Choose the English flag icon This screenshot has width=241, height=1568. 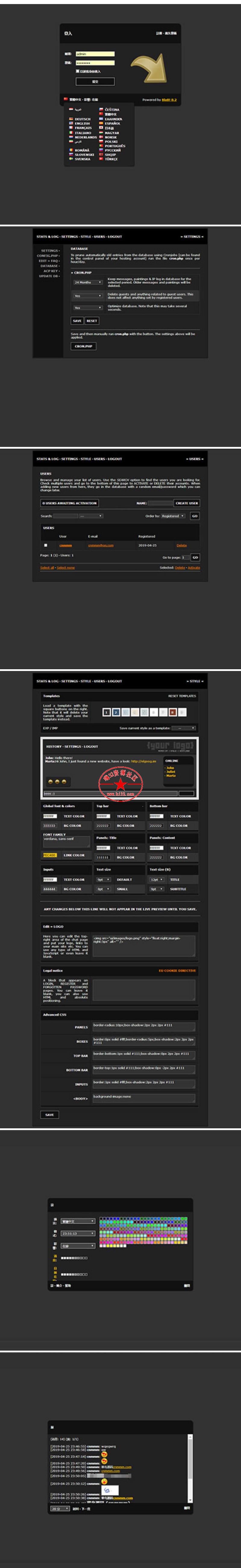coord(71,123)
